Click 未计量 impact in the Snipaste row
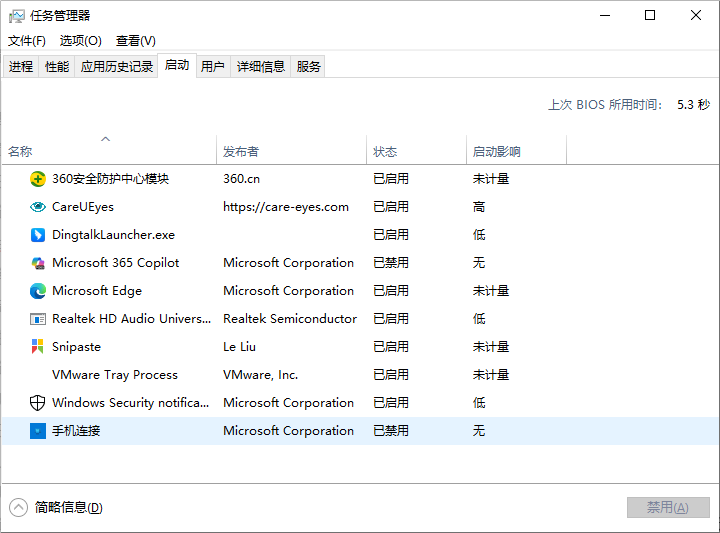This screenshot has height=533, width=720. point(491,347)
